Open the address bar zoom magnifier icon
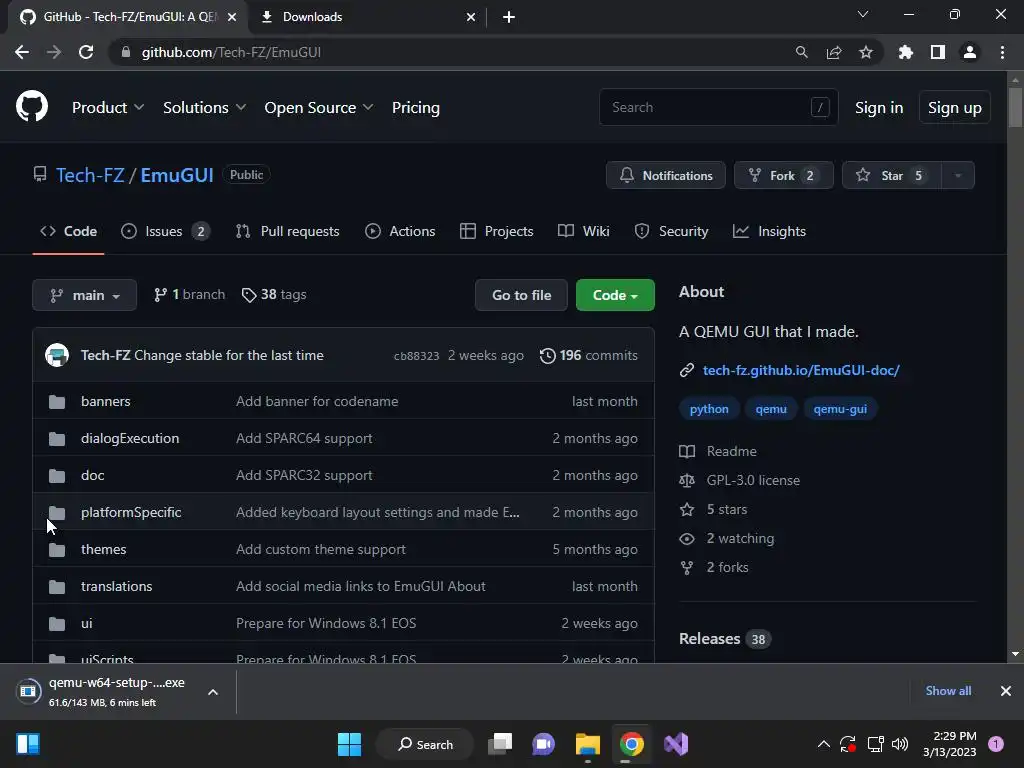The height and width of the screenshot is (768, 1024). click(x=802, y=52)
